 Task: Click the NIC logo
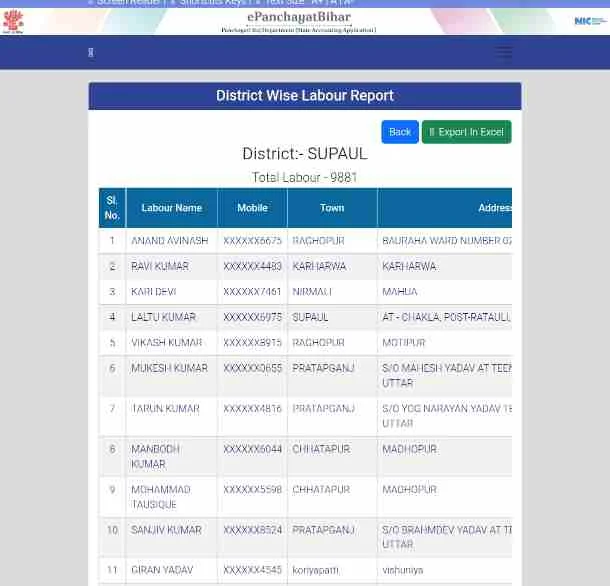pyautogui.click(x=589, y=21)
